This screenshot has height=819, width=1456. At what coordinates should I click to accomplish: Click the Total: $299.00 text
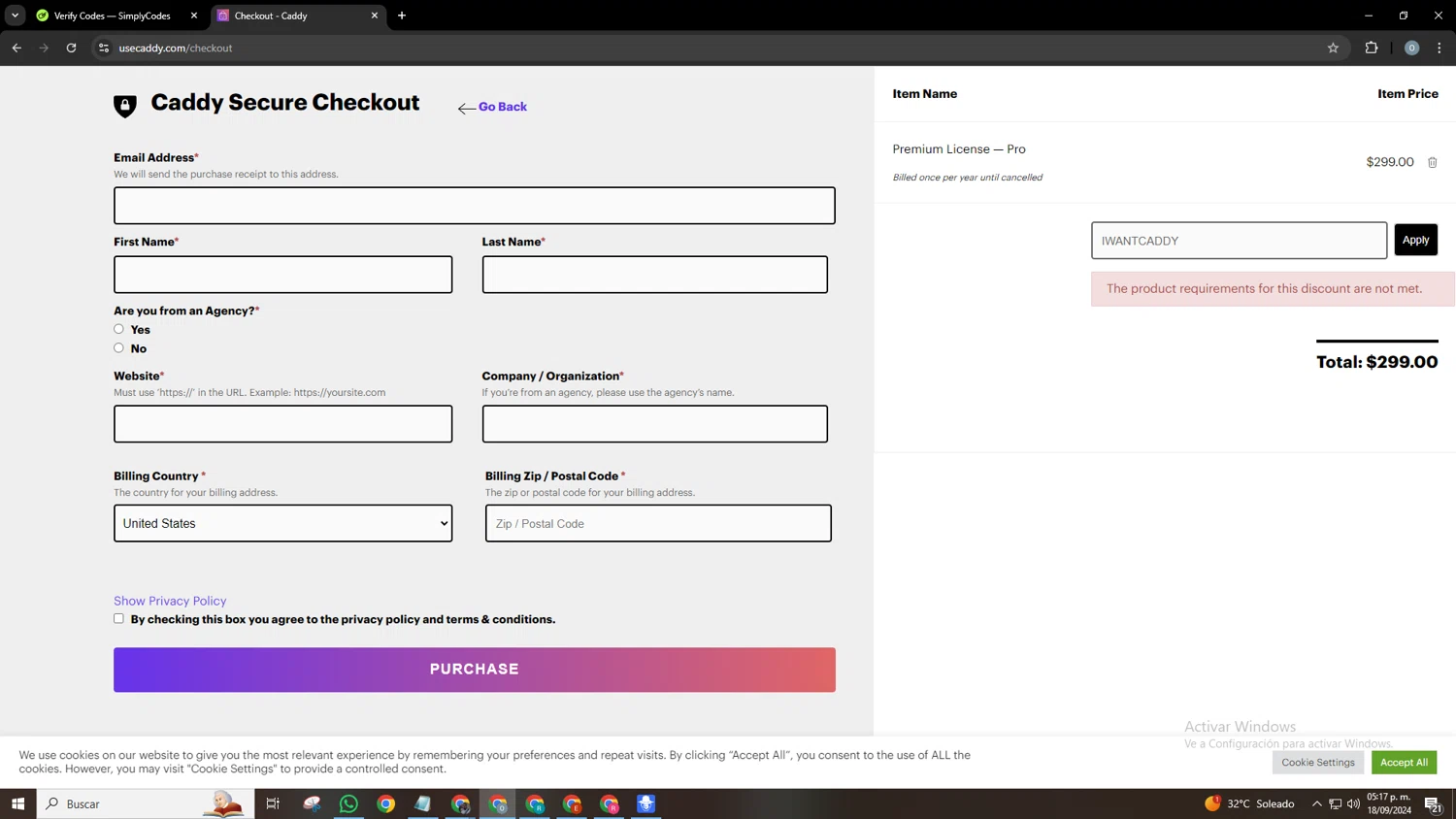[1376, 362]
